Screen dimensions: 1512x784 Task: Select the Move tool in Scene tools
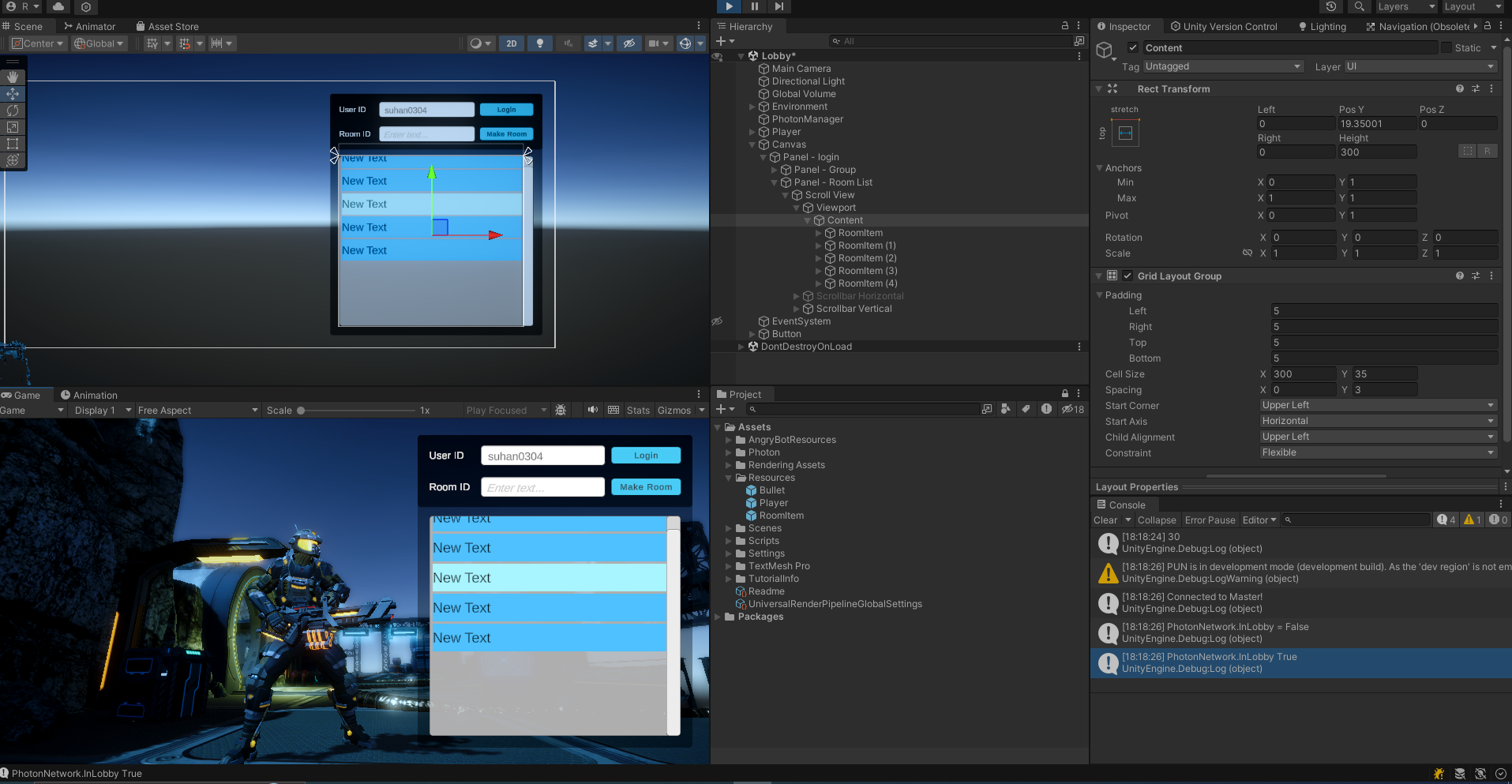tap(13, 94)
